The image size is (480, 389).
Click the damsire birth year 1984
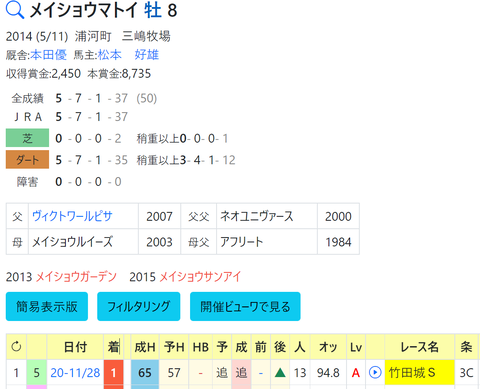(x=338, y=242)
